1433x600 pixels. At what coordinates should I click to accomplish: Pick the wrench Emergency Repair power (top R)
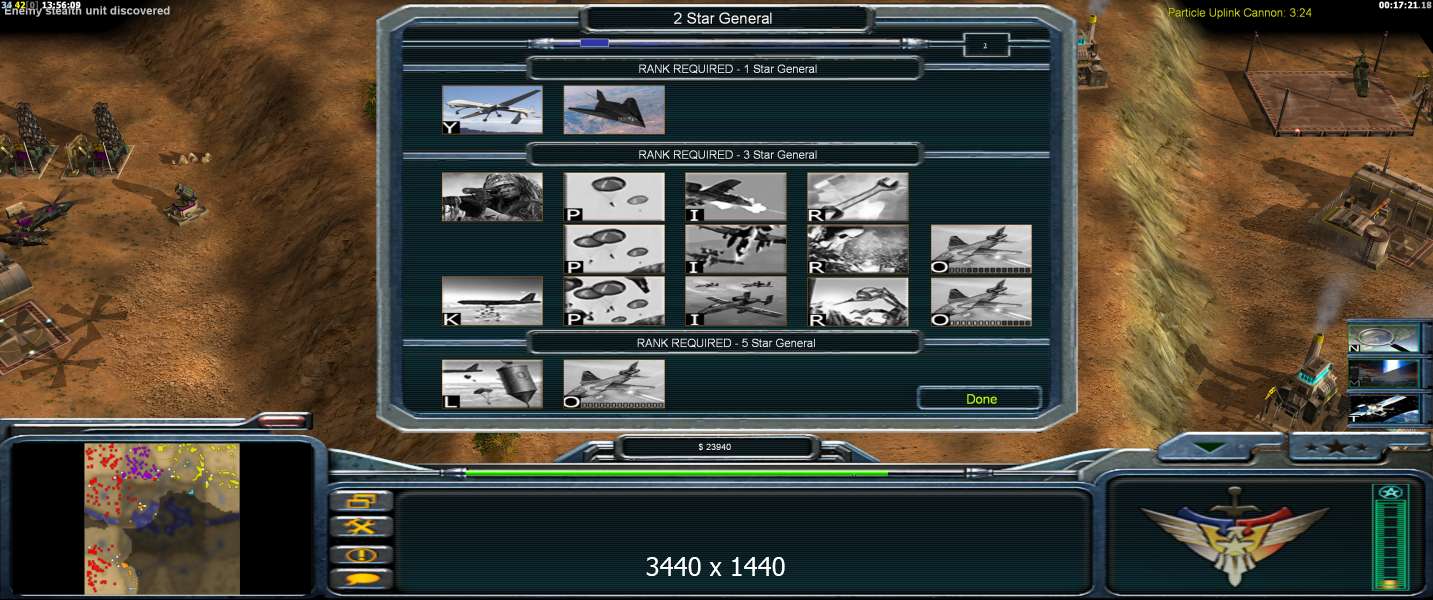coord(858,197)
